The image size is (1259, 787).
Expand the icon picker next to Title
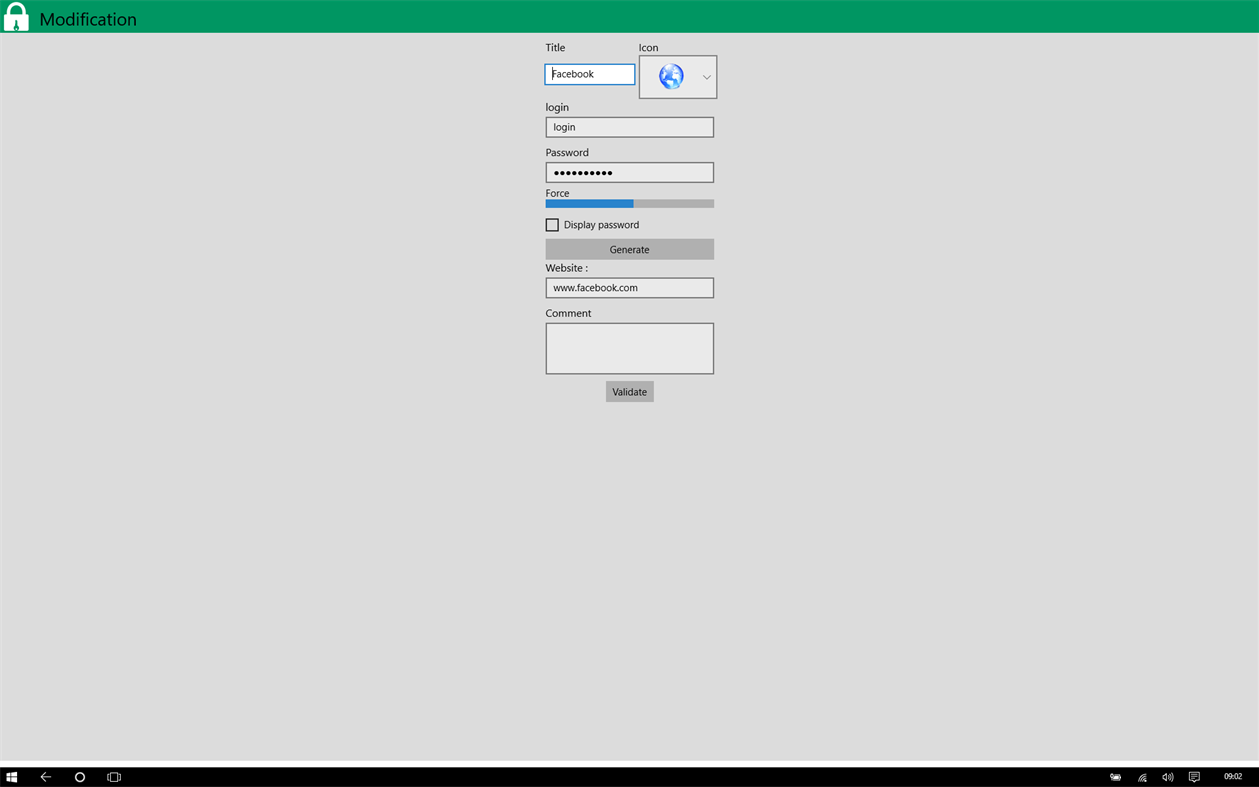(705, 76)
